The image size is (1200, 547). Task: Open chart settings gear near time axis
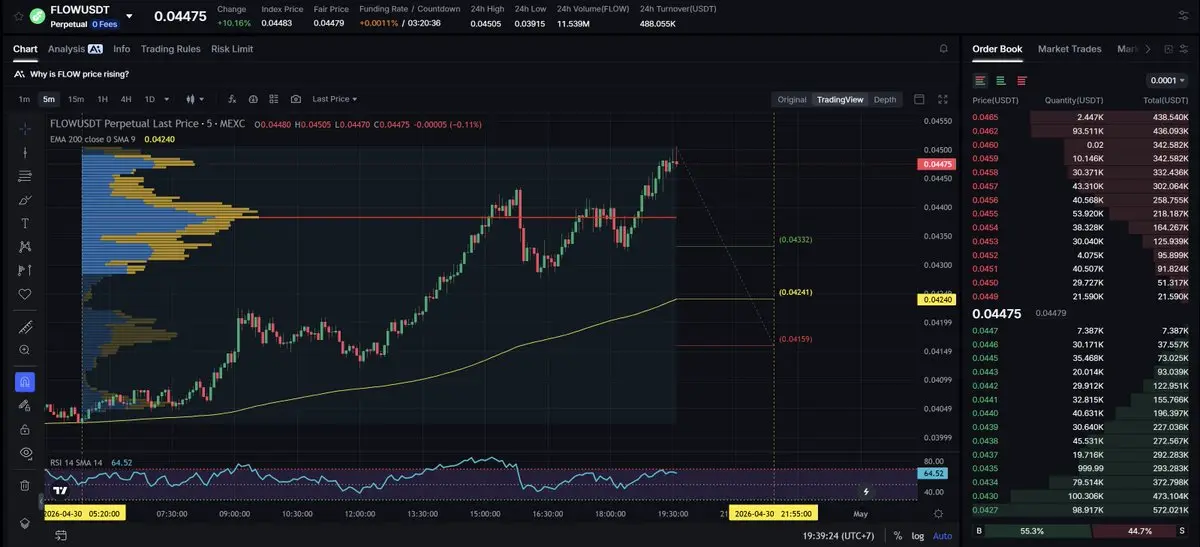938,513
